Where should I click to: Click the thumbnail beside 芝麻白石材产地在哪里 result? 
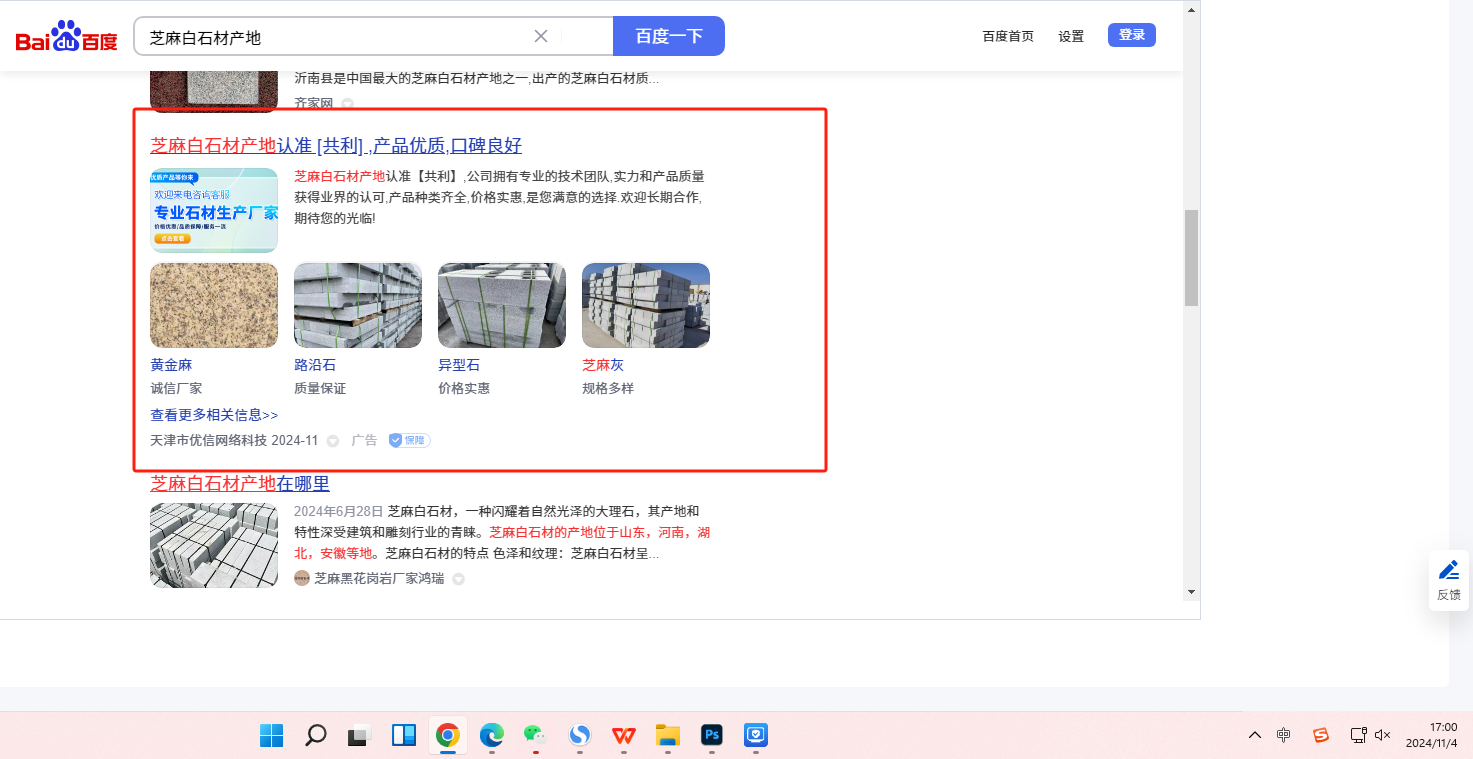click(x=214, y=545)
